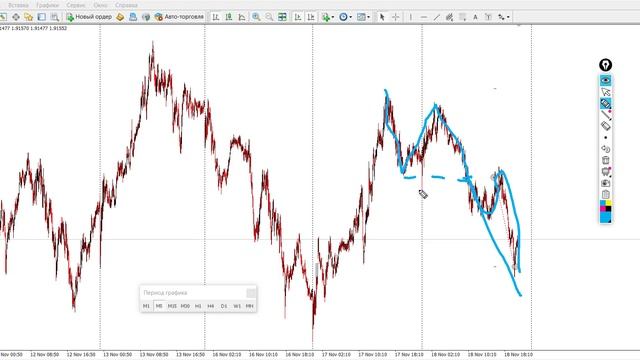
Task: Draw a vertical line tool
Action: click(411, 17)
